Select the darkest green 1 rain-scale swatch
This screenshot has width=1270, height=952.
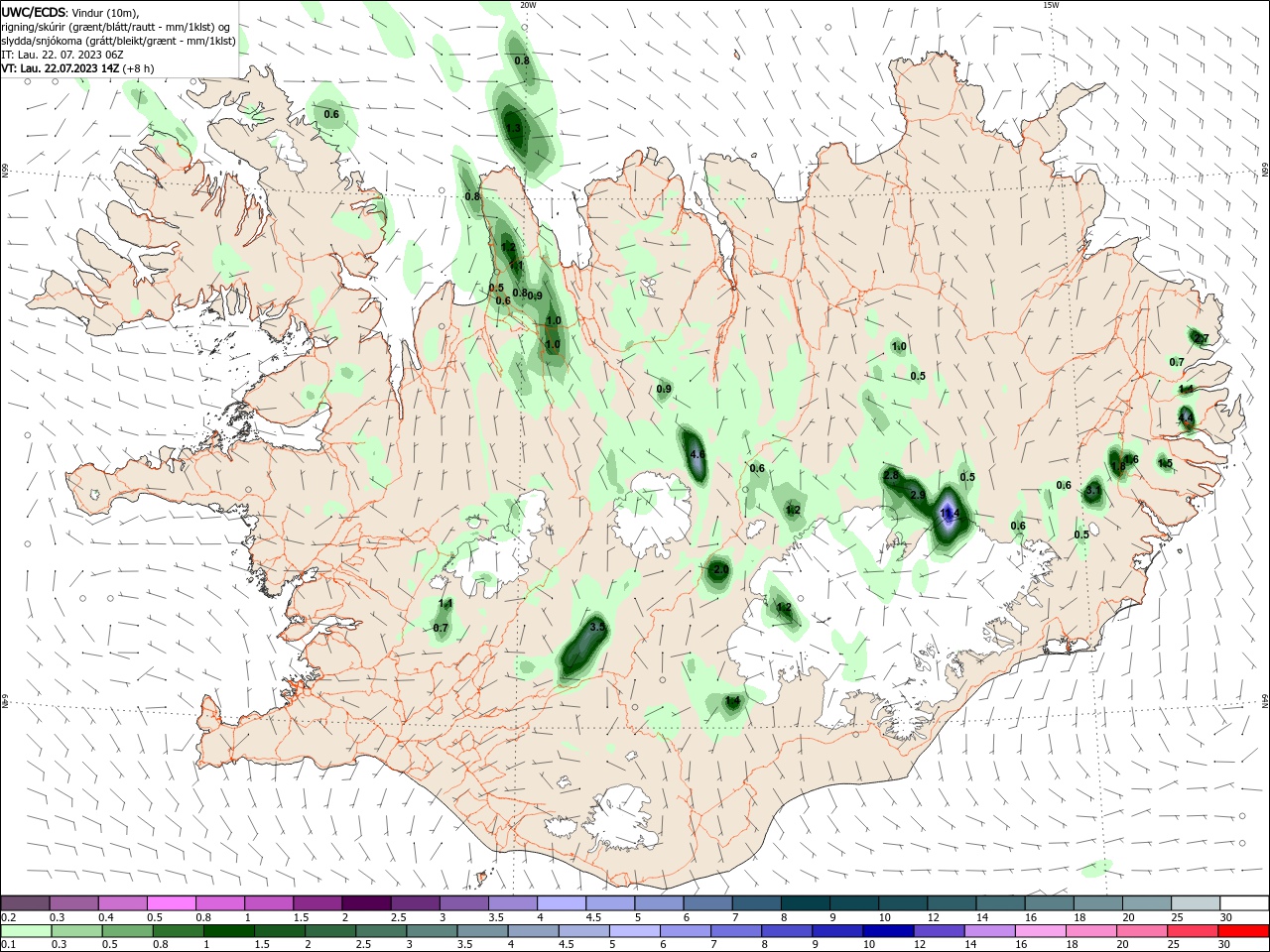(228, 931)
